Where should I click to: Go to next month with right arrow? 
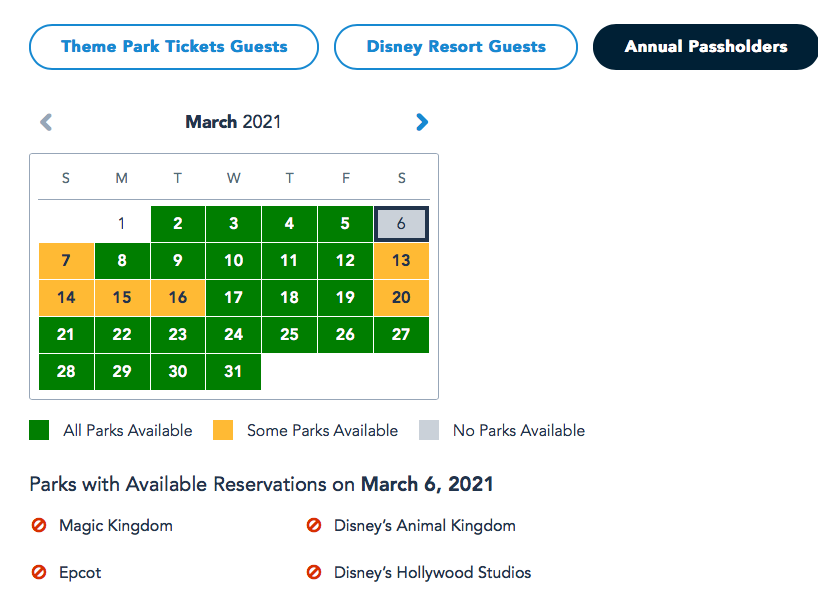(422, 122)
